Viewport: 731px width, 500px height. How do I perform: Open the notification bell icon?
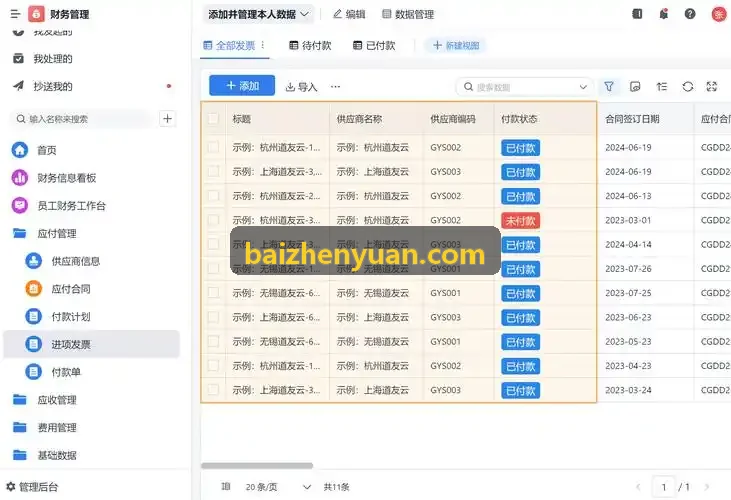pos(664,14)
